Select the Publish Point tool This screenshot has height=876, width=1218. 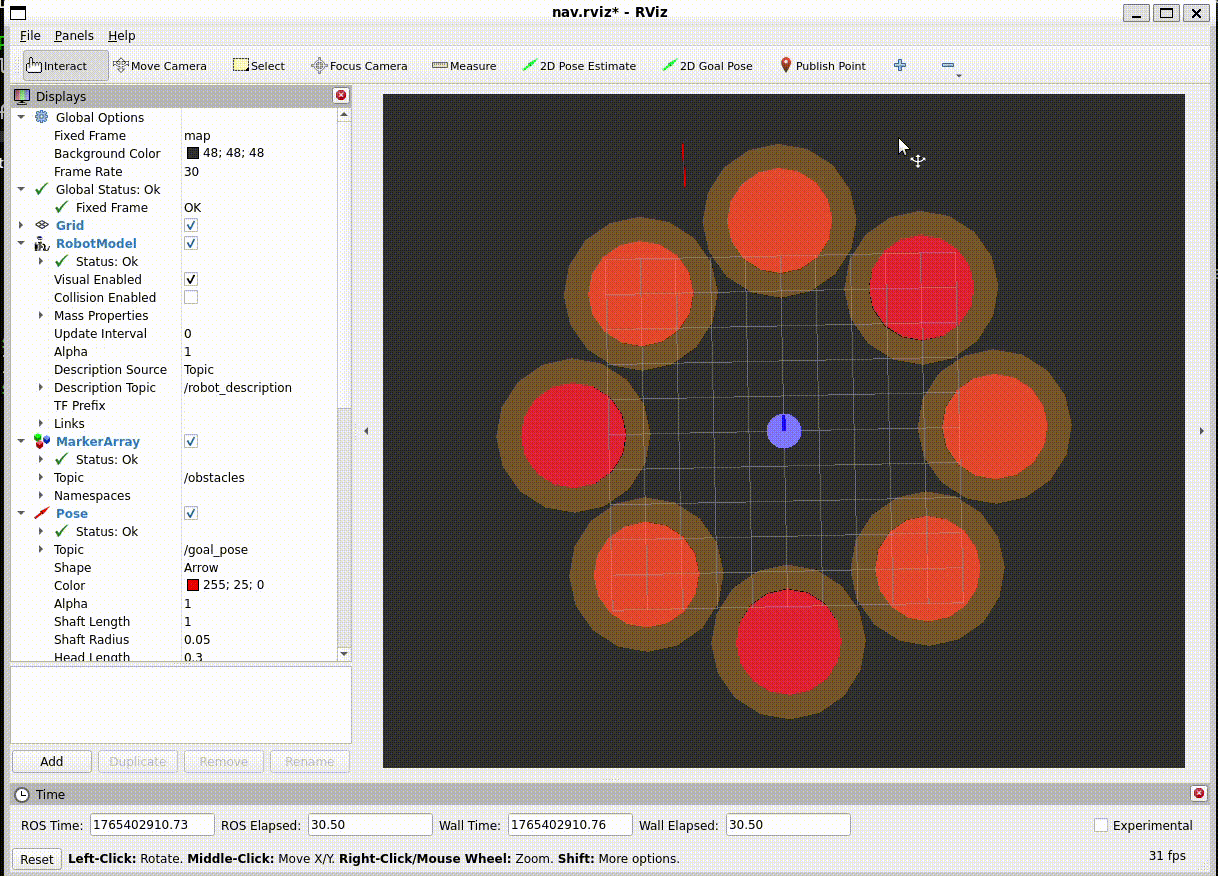(x=822, y=65)
